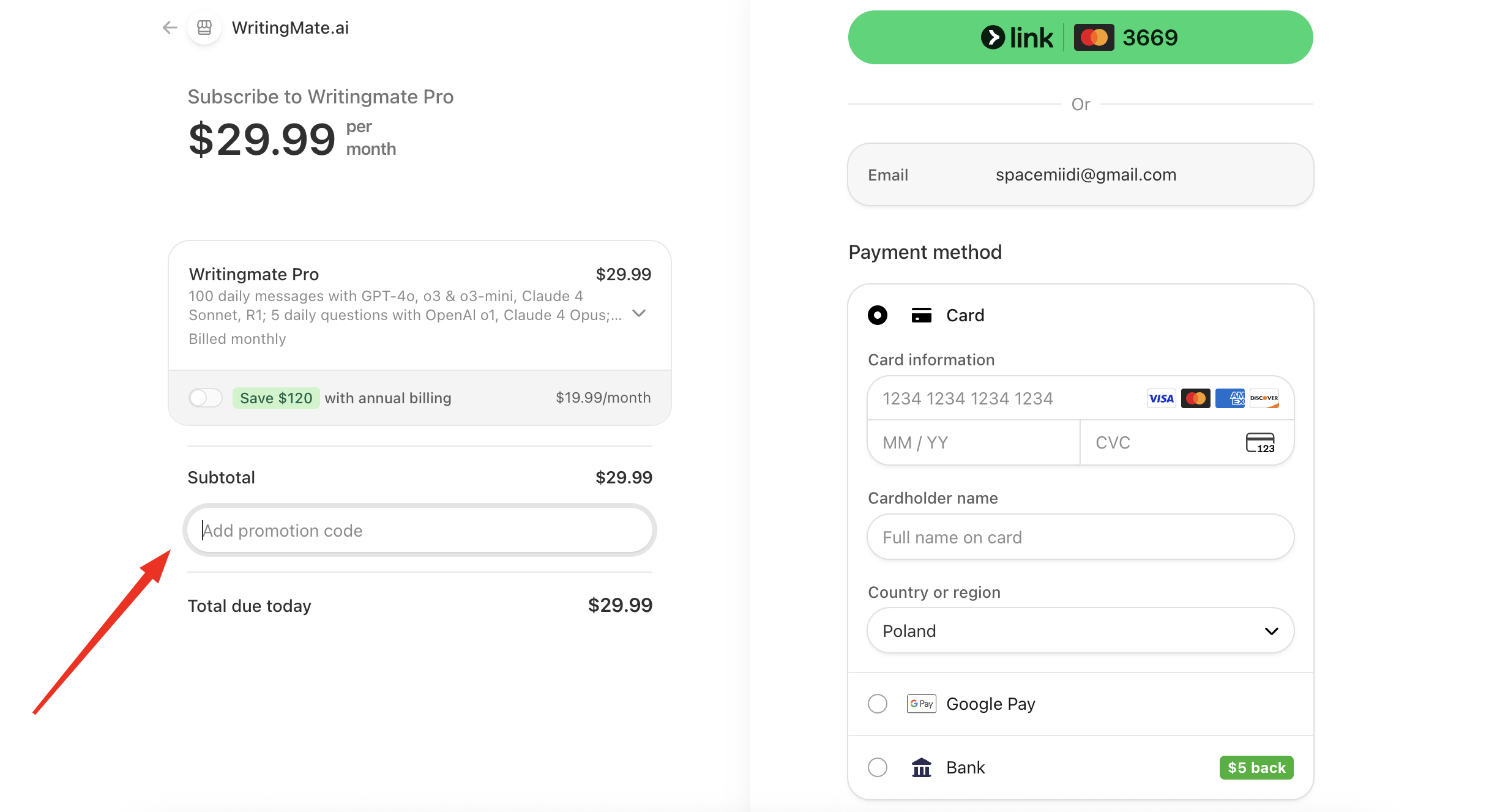Click the American Express logo

click(x=1229, y=398)
